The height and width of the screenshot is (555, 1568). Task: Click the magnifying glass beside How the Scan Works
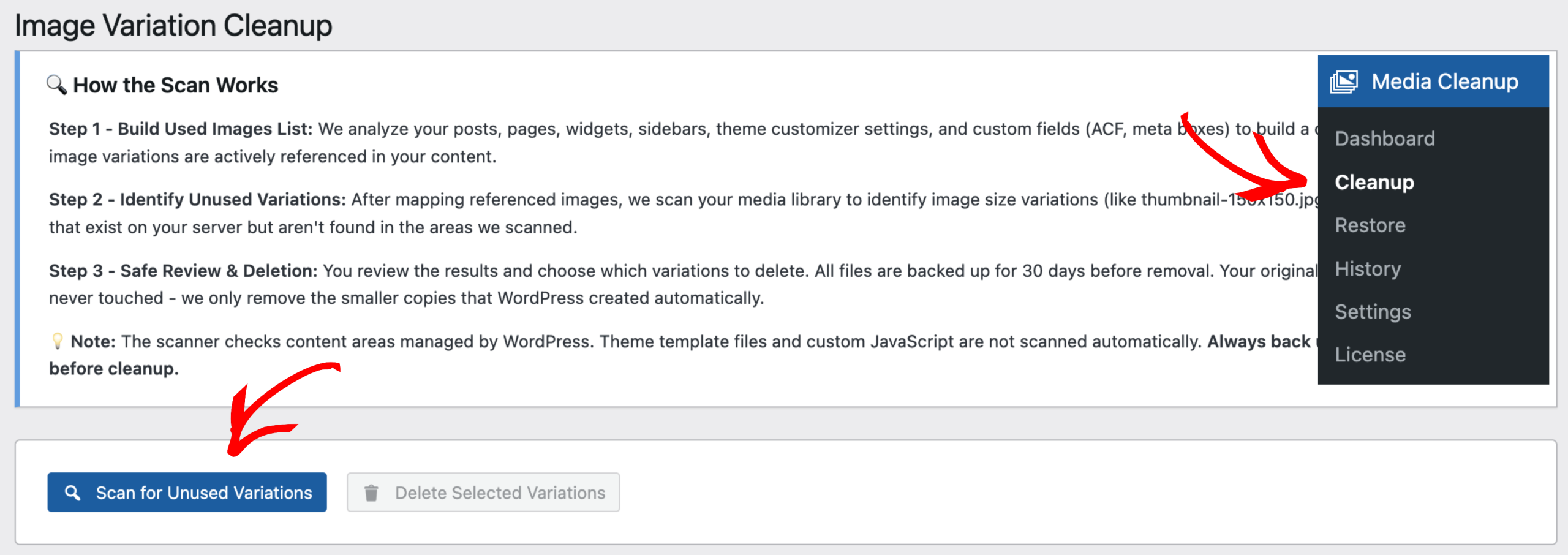pyautogui.click(x=57, y=85)
